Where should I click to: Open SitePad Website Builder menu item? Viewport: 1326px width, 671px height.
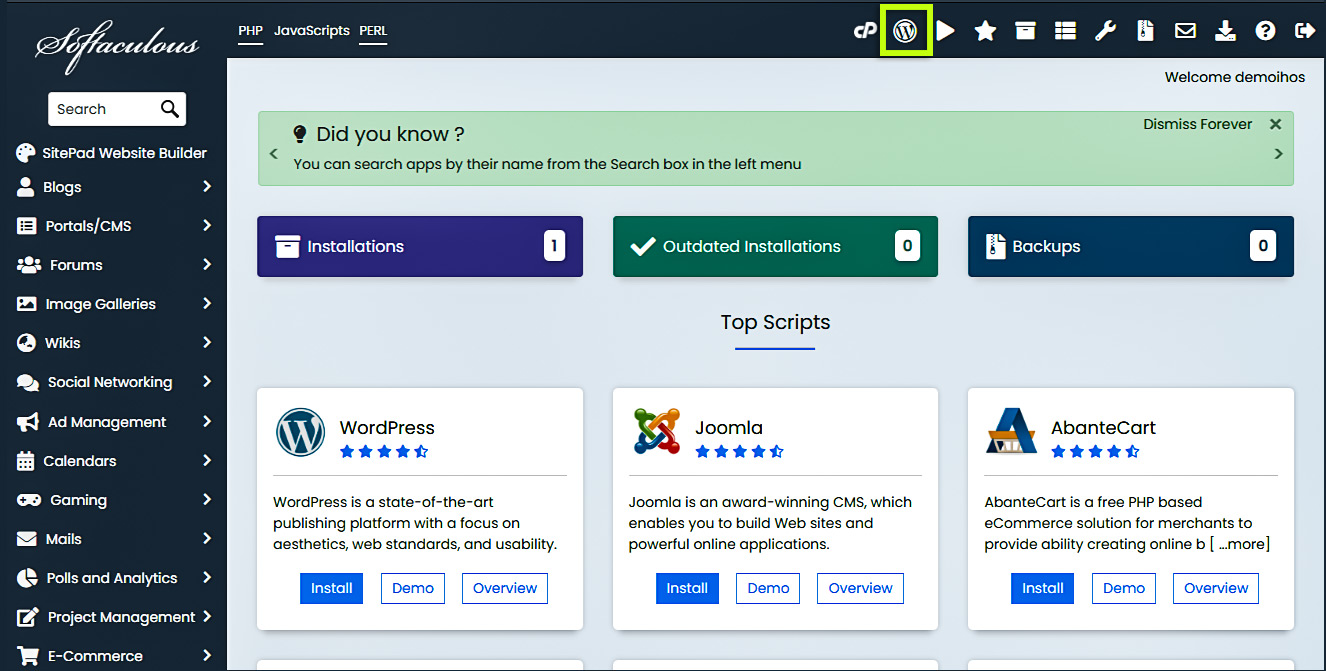tap(113, 153)
